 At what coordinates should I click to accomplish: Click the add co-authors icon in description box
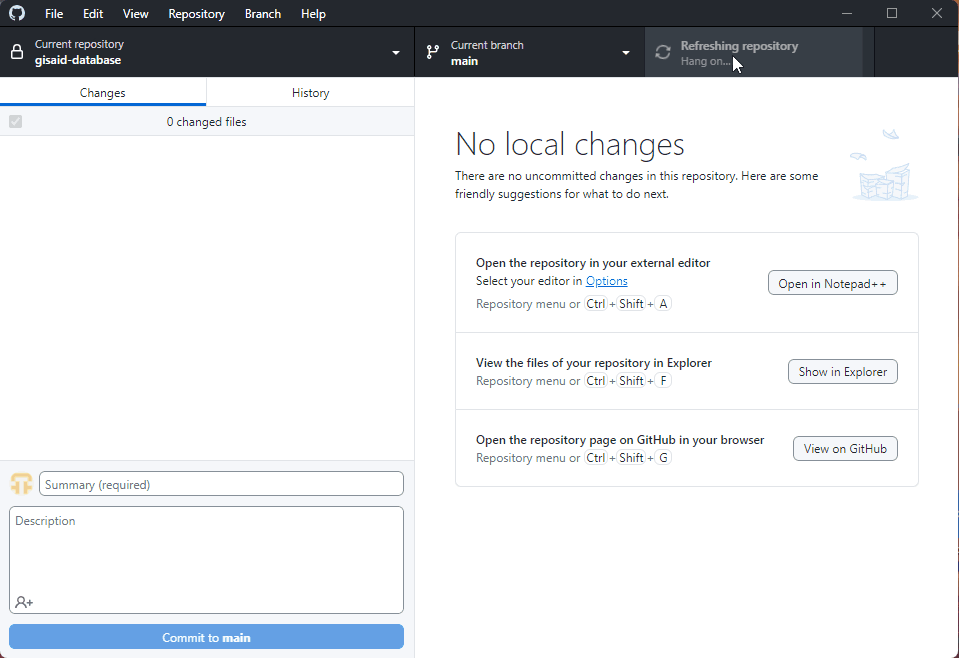pos(22,601)
